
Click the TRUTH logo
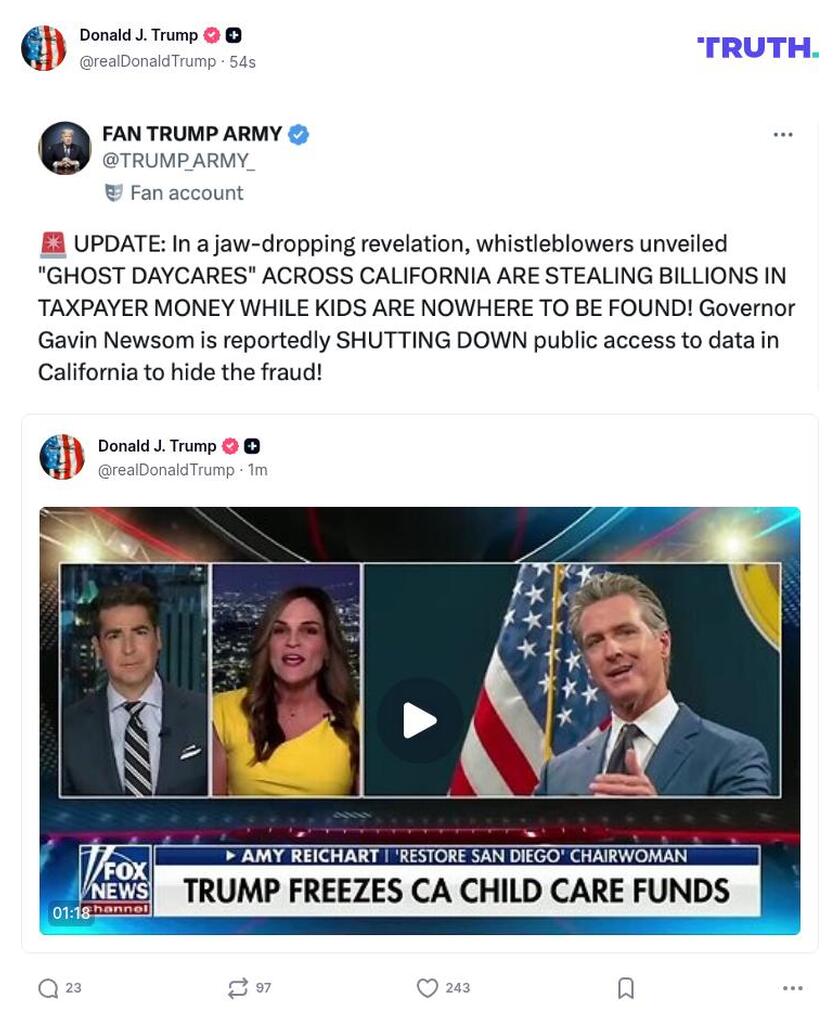coord(757,47)
